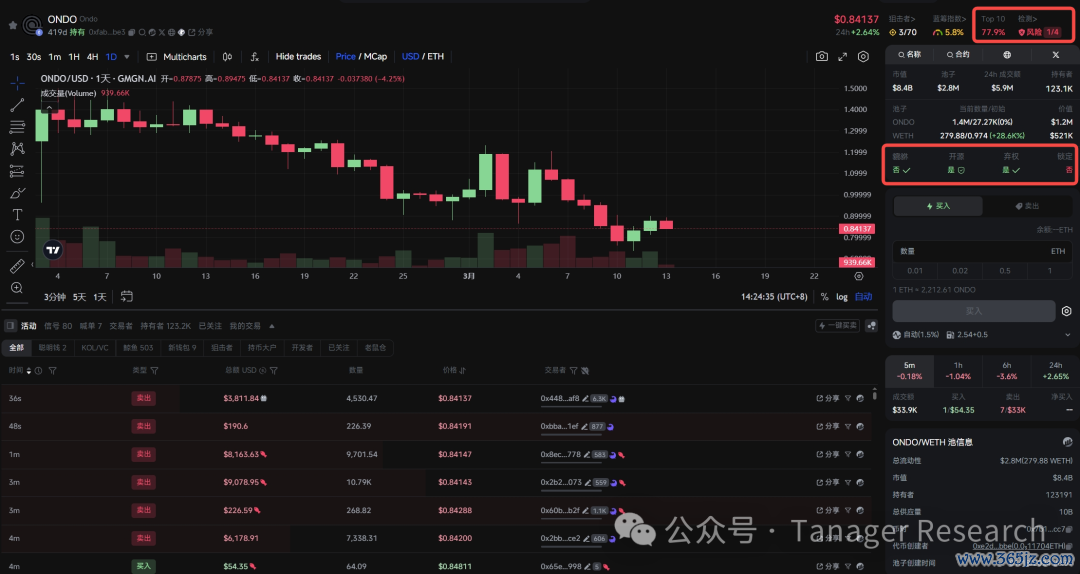Choose the 0.5 ETH preset amount
1080x574 pixels.
1005,271
